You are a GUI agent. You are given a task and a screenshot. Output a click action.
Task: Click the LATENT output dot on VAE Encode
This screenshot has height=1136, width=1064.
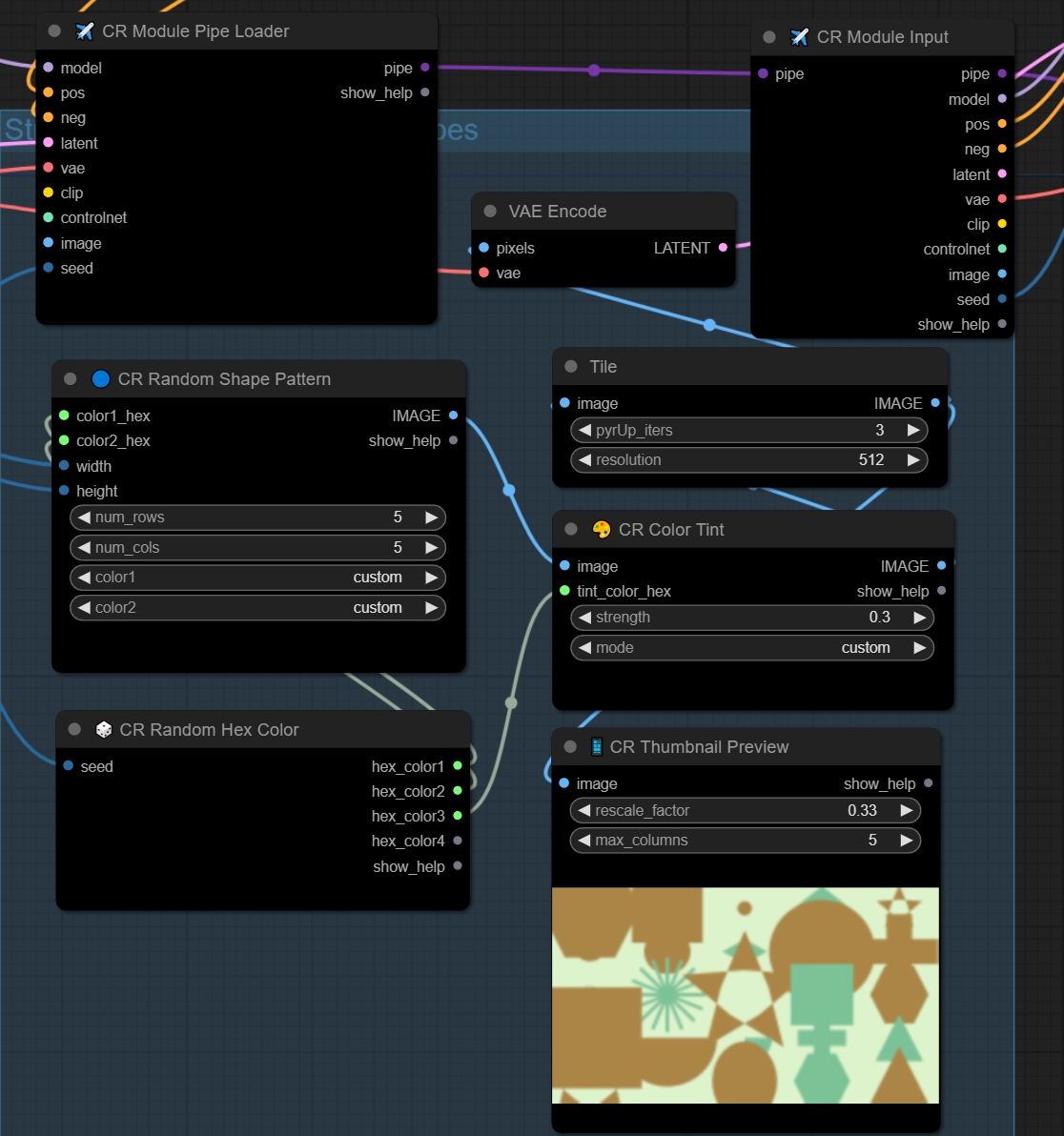pyautogui.click(x=723, y=248)
